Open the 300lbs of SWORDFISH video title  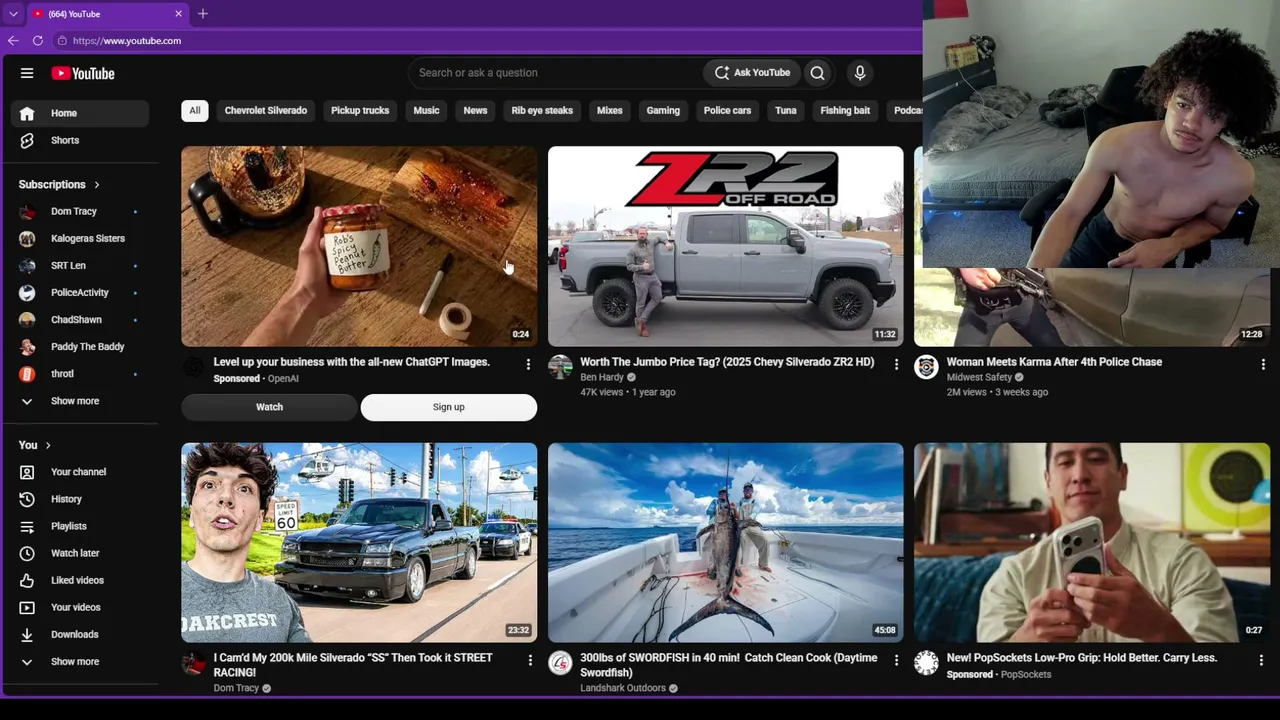point(729,665)
